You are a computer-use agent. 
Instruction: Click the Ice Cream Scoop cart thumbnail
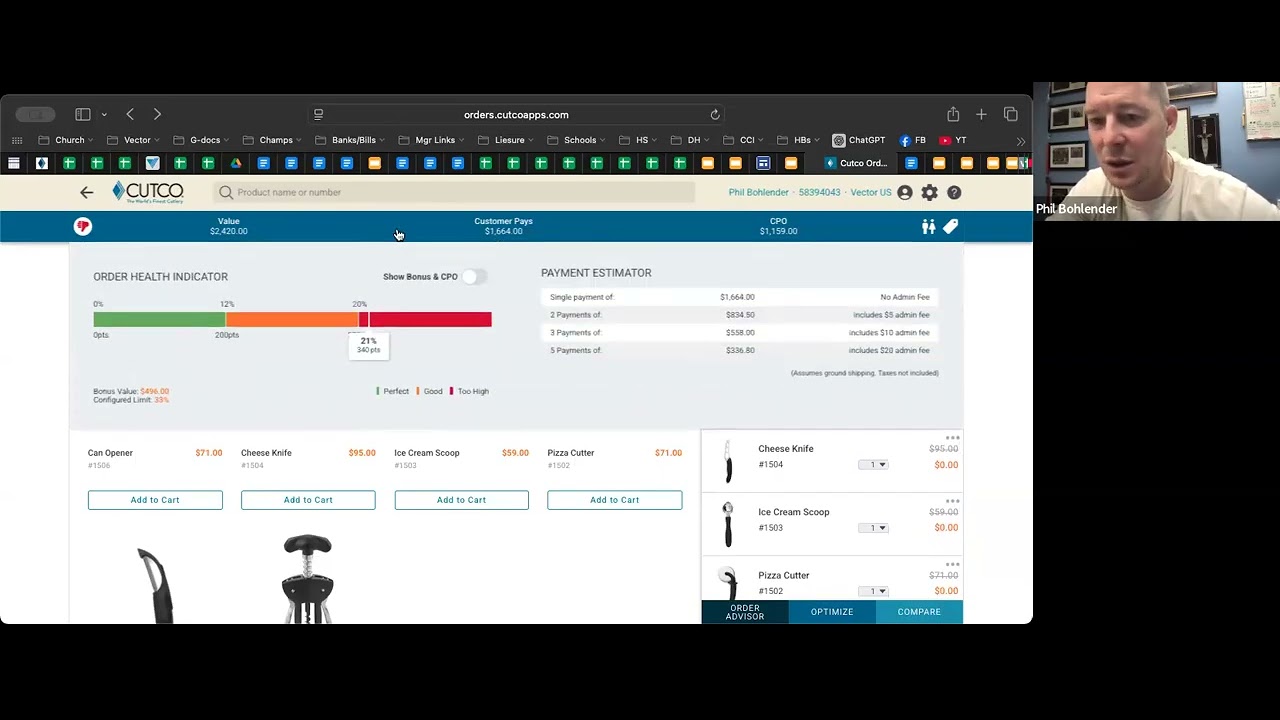(x=728, y=524)
